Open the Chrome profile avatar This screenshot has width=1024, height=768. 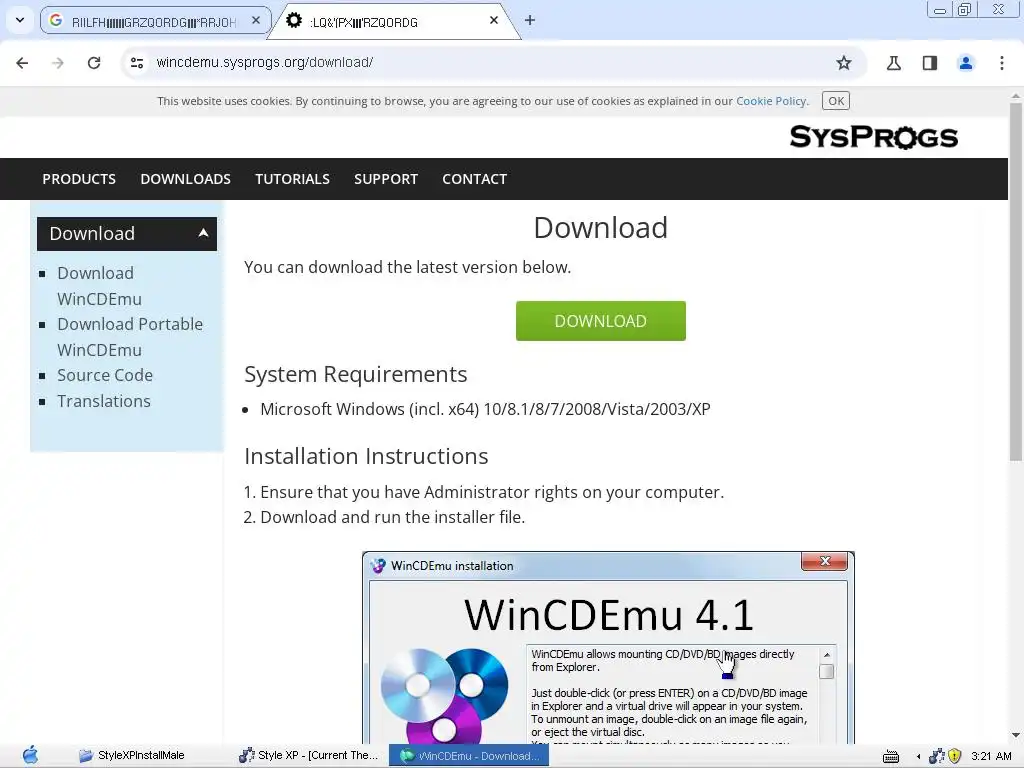966,63
